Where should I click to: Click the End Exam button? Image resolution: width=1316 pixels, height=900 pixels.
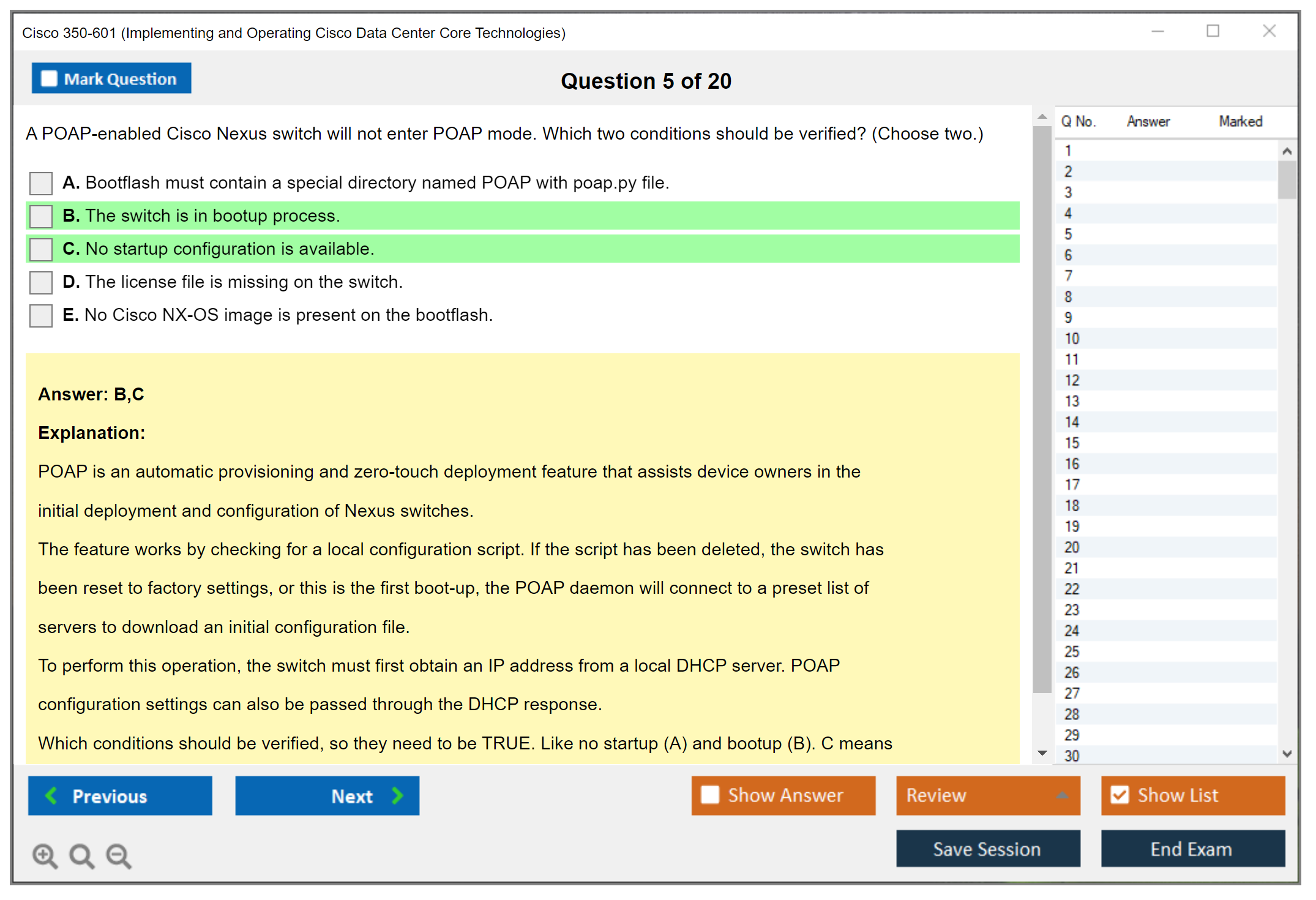[x=1192, y=849]
